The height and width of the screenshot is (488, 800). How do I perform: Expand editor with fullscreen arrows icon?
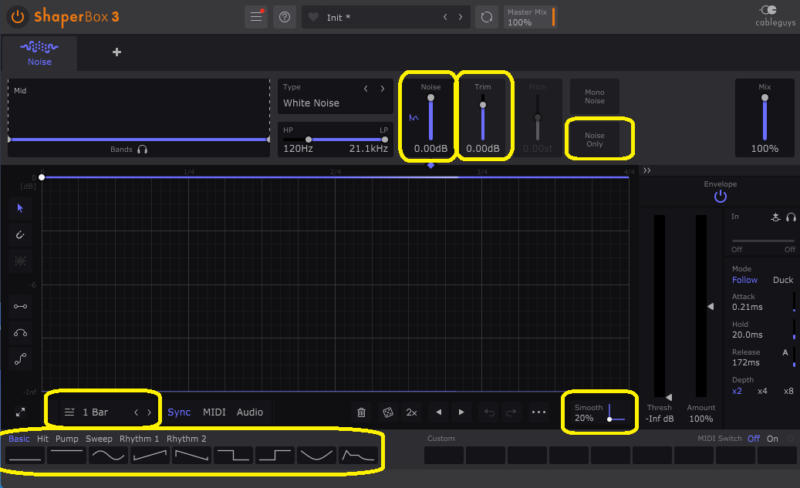[20, 412]
